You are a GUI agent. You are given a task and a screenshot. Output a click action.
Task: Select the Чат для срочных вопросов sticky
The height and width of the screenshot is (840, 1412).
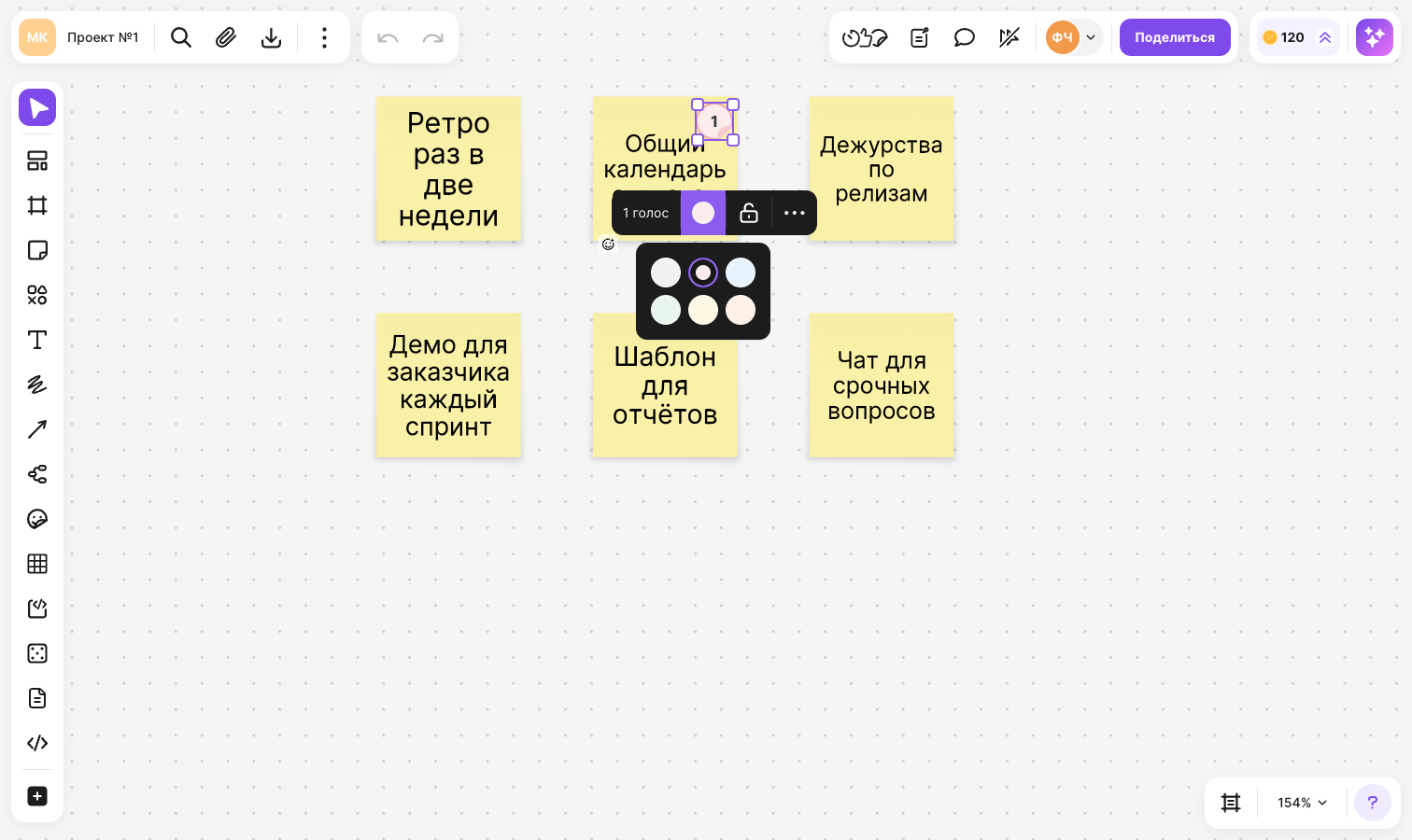(882, 385)
